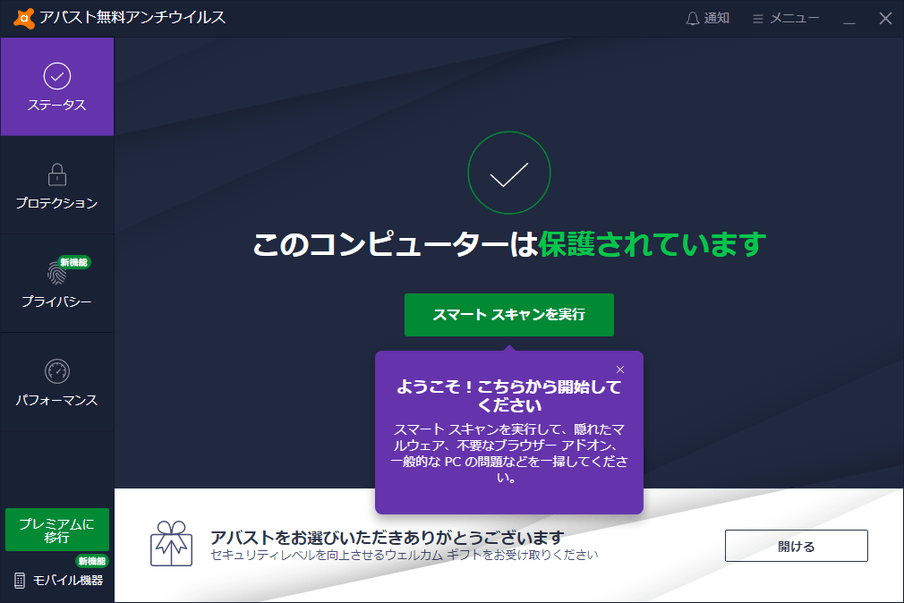Click the padlock icon for protection
The width and height of the screenshot is (904, 603).
coord(57,174)
